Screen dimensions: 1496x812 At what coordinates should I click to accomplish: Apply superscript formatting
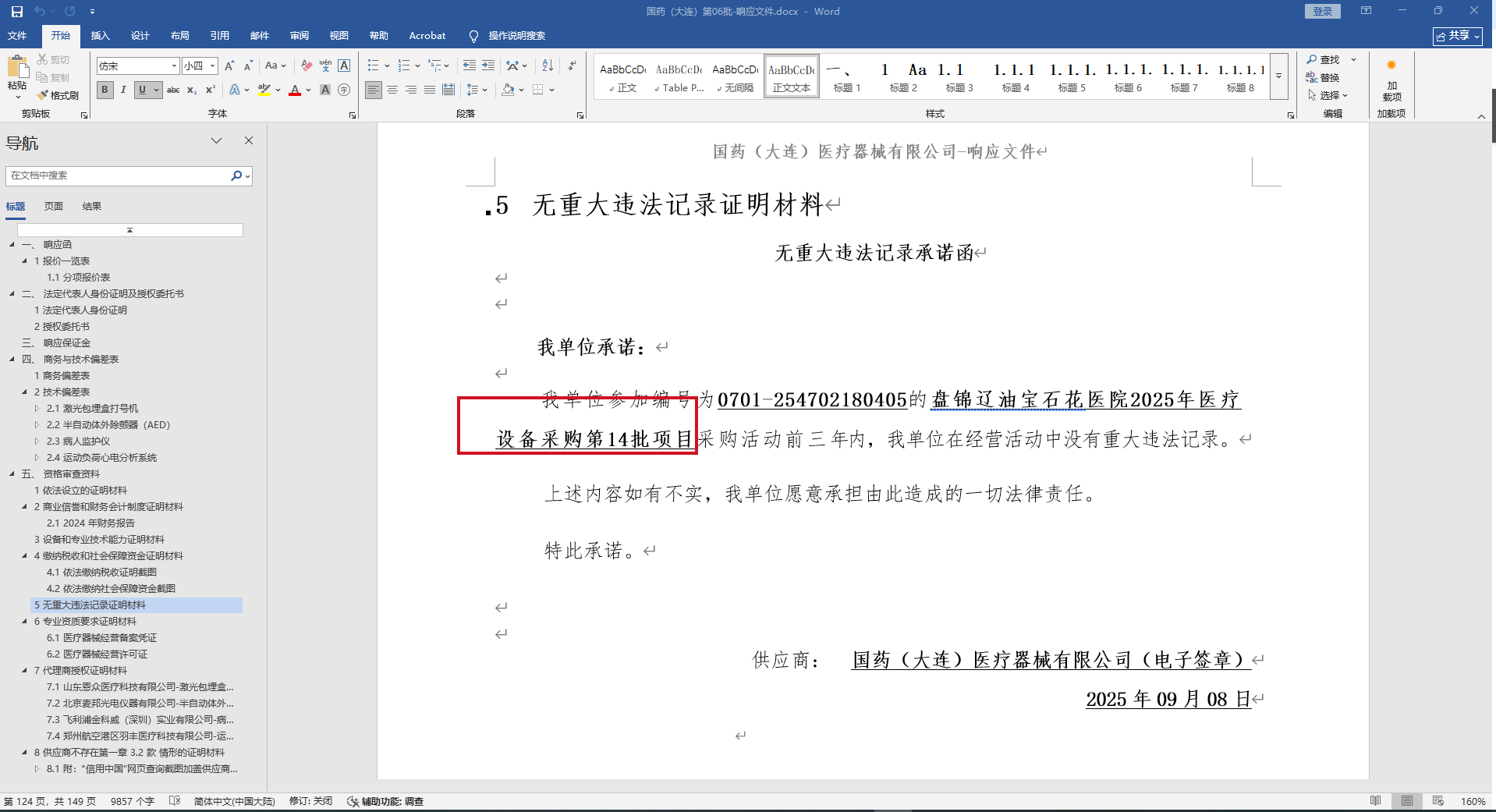(211, 90)
